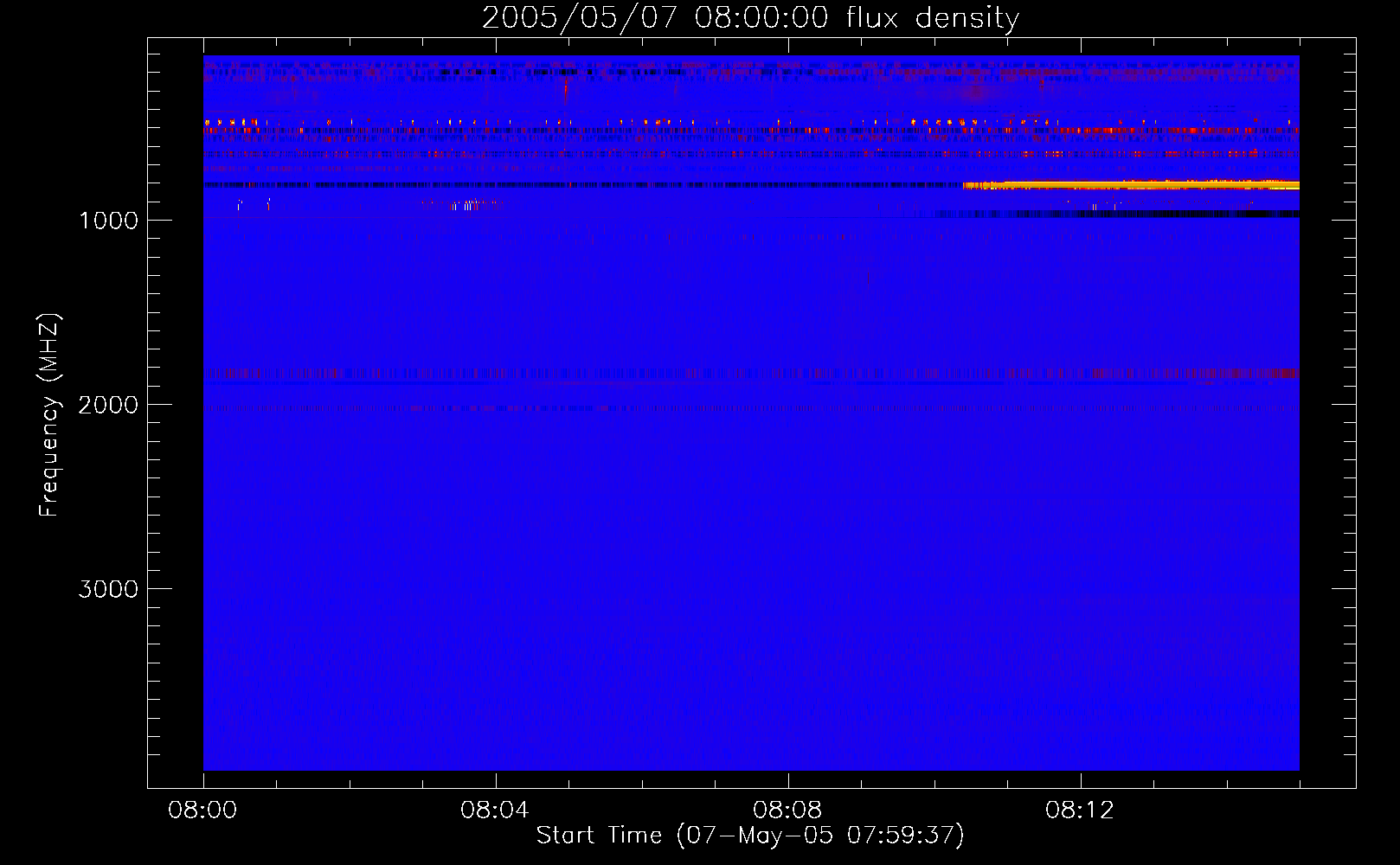Select the 'Frequency (MHZ)' y-axis label
This screenshot has height=865, width=1400.
click(x=49, y=415)
